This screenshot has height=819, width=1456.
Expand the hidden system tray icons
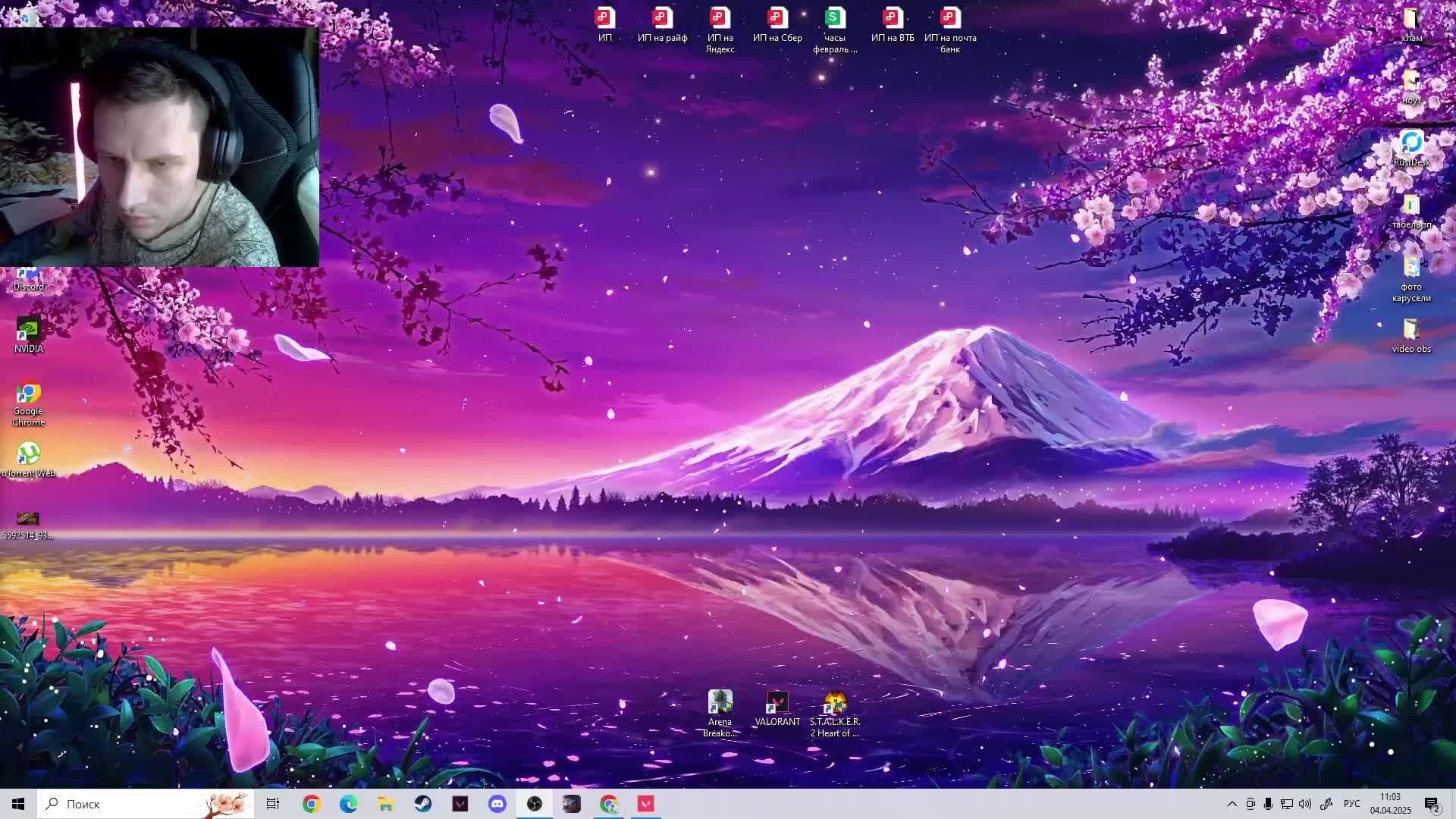pos(1232,804)
